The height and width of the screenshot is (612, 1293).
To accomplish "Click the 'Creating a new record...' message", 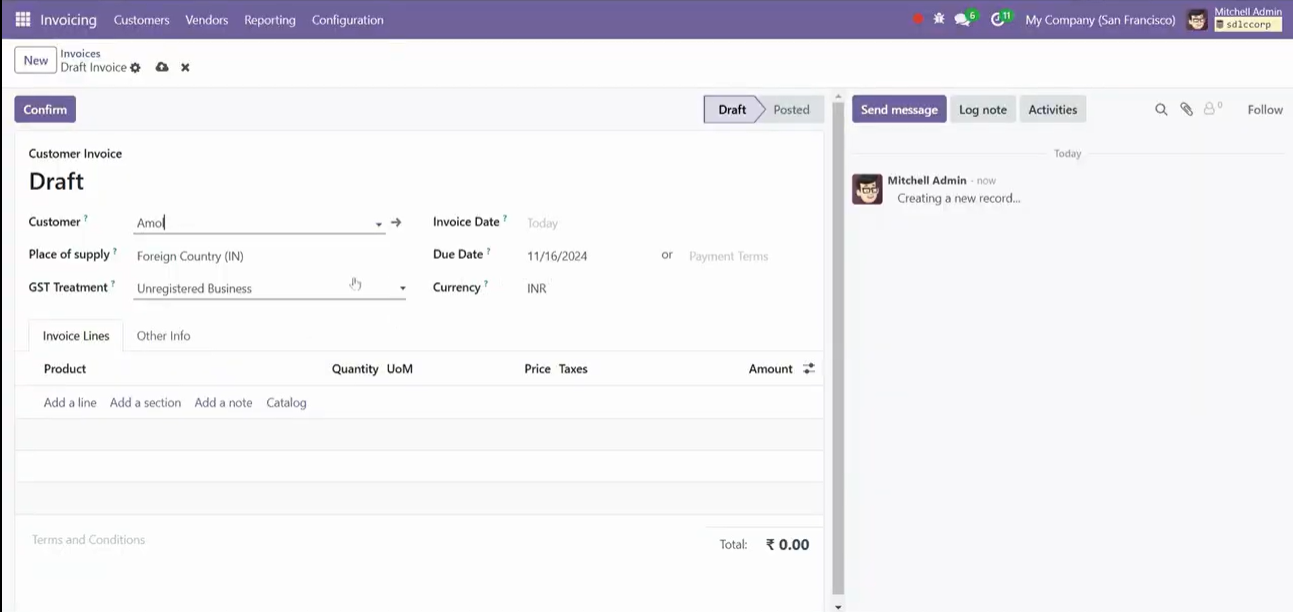I will (958, 198).
